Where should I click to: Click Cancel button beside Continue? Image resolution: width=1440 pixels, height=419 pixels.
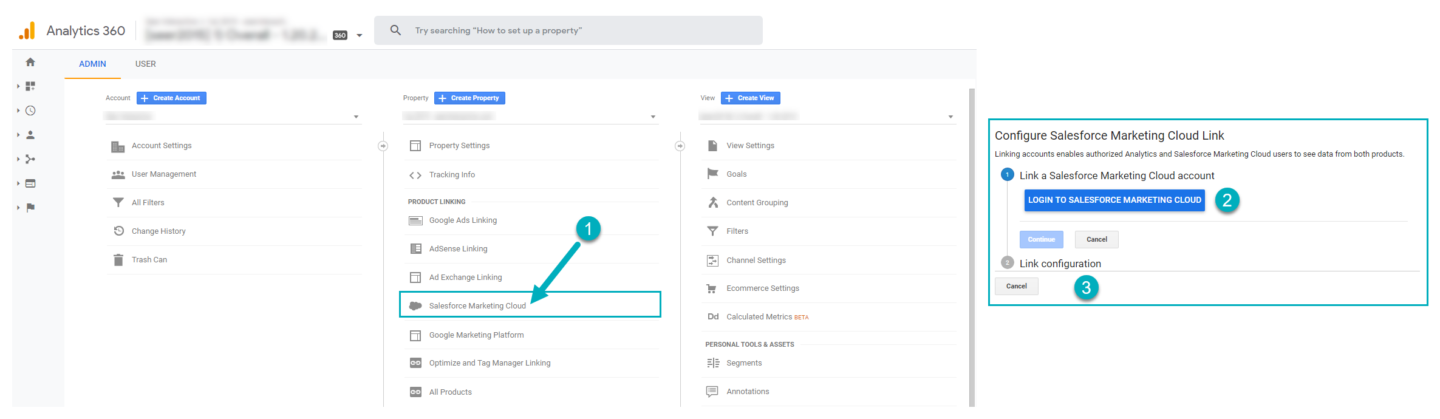pyautogui.click(x=1096, y=240)
